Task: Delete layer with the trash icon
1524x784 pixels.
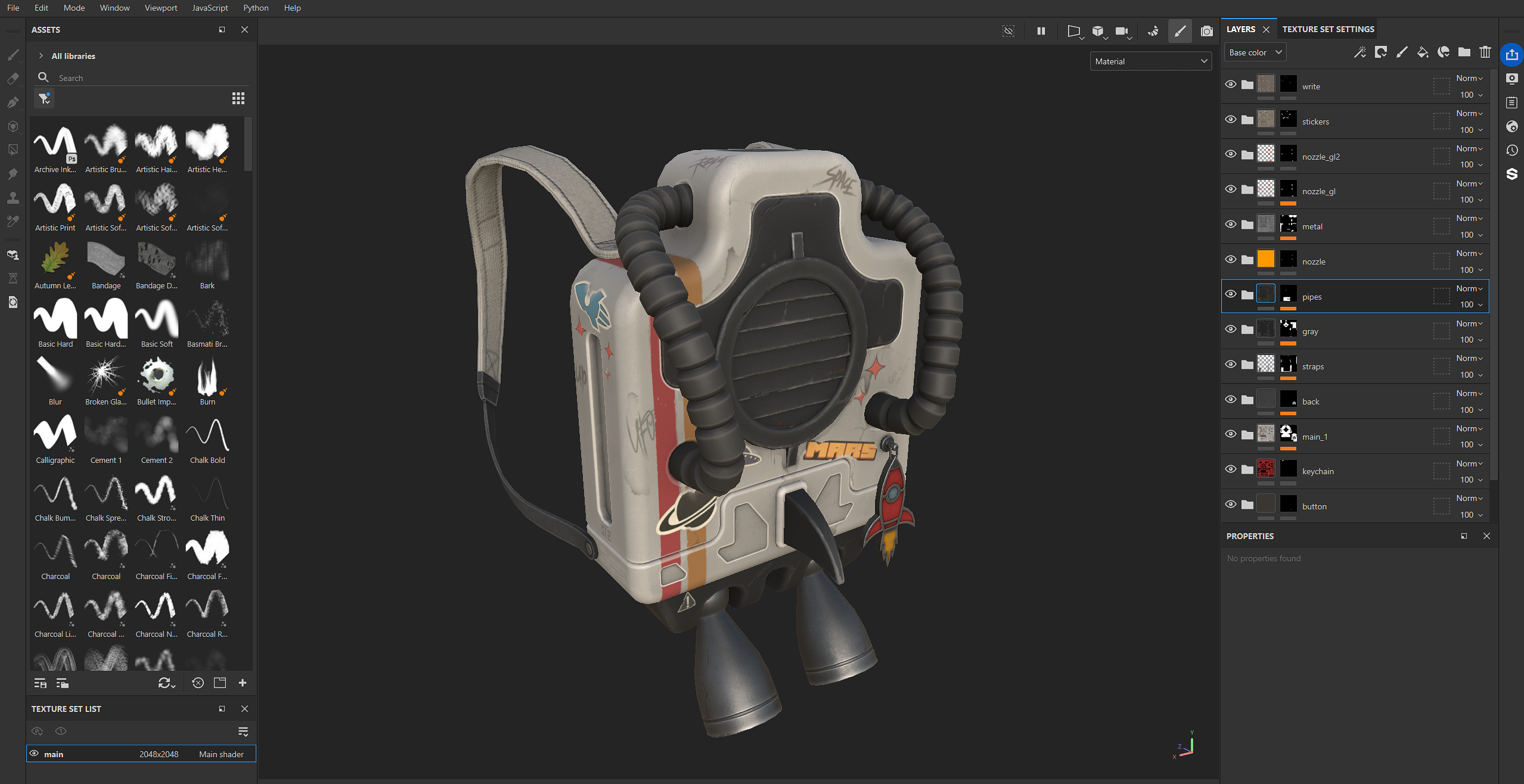Action: [x=1485, y=52]
